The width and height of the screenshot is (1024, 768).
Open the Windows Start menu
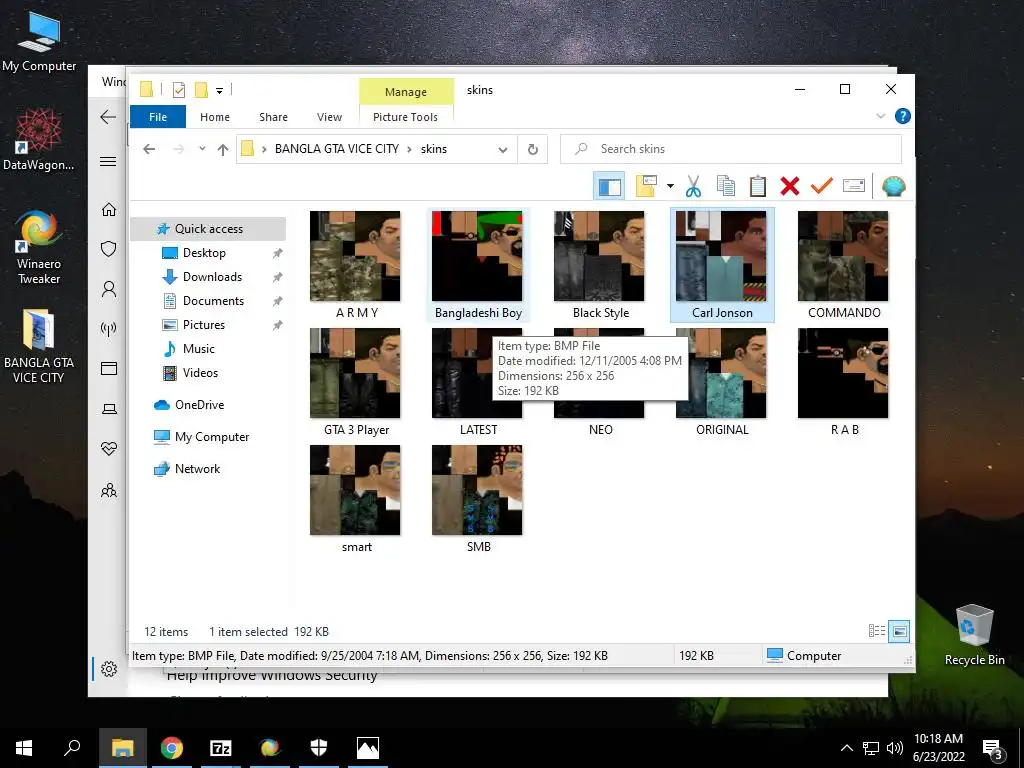click(x=24, y=748)
